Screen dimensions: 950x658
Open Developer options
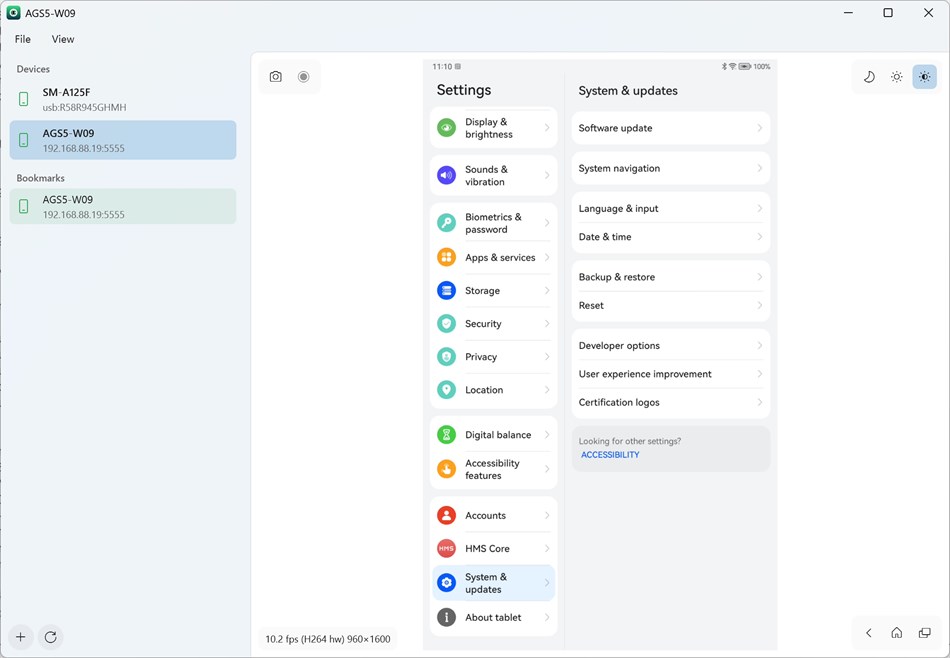tap(671, 345)
